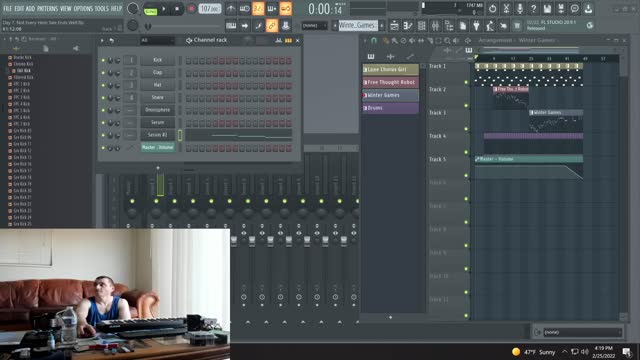This screenshot has width=640, height=360.
Task: Click the render export audio icon
Action: pos(561,9)
